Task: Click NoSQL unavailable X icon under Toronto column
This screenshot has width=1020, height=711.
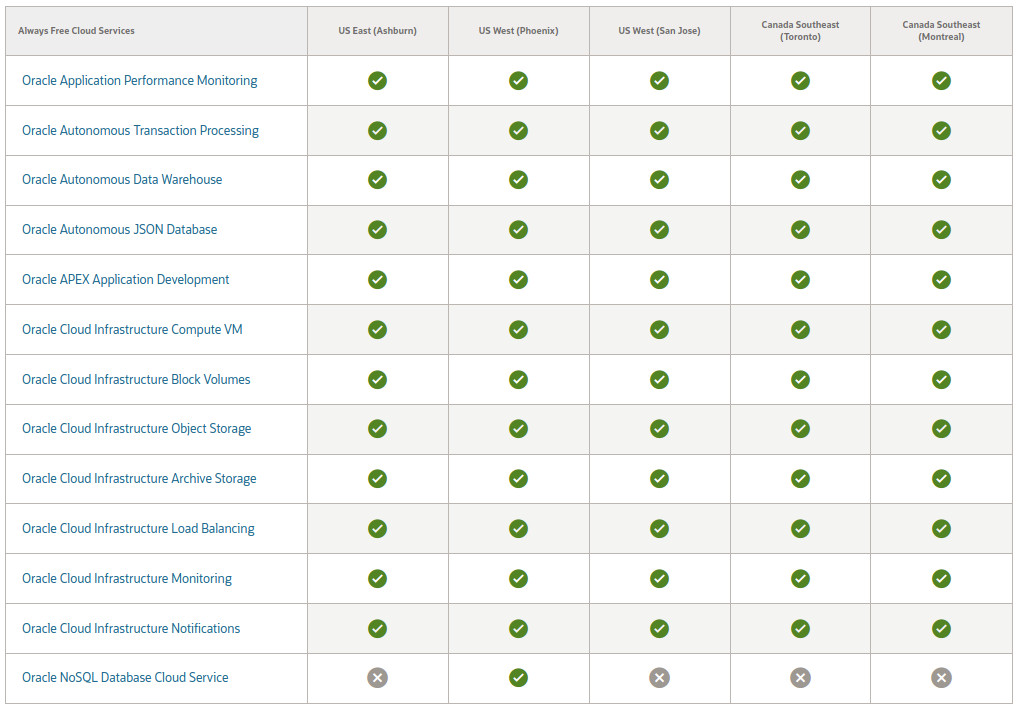Action: pos(800,678)
